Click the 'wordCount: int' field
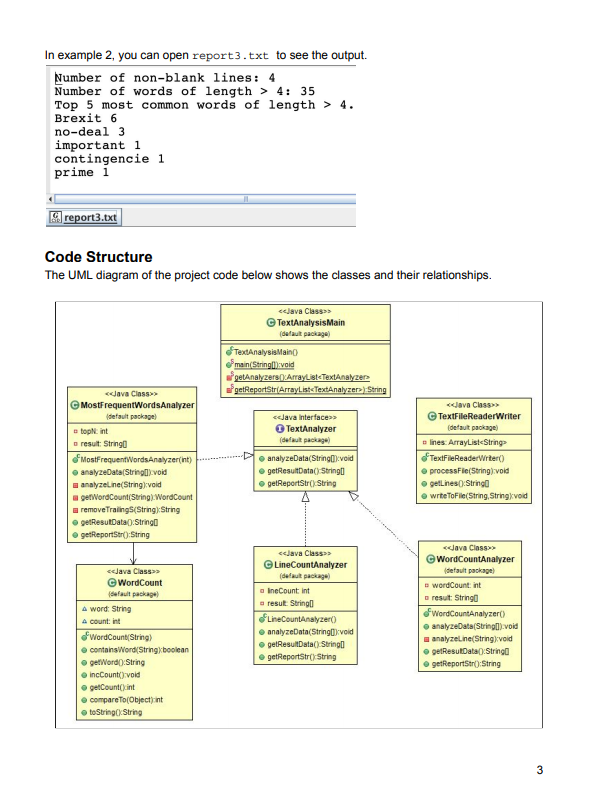 point(453,585)
